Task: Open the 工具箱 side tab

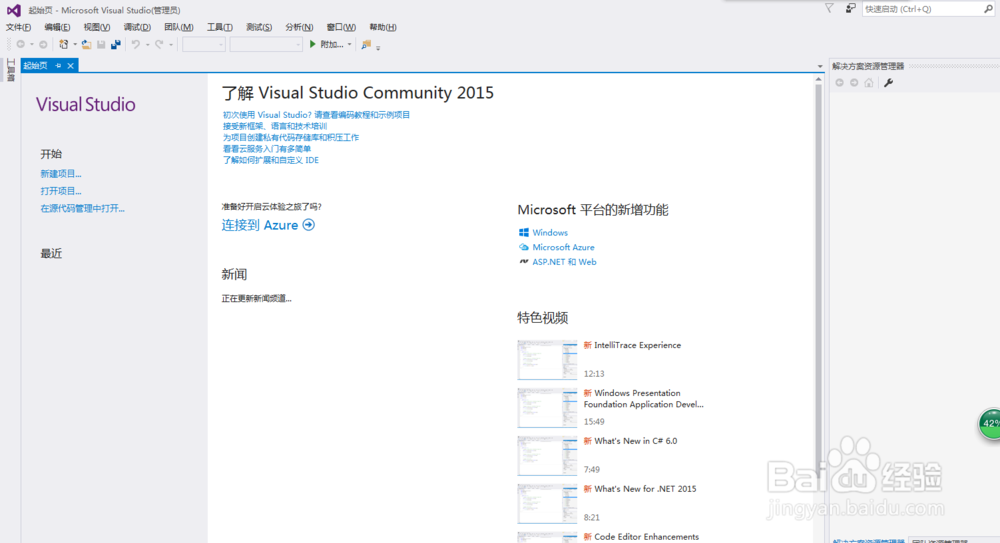Action: (10, 70)
